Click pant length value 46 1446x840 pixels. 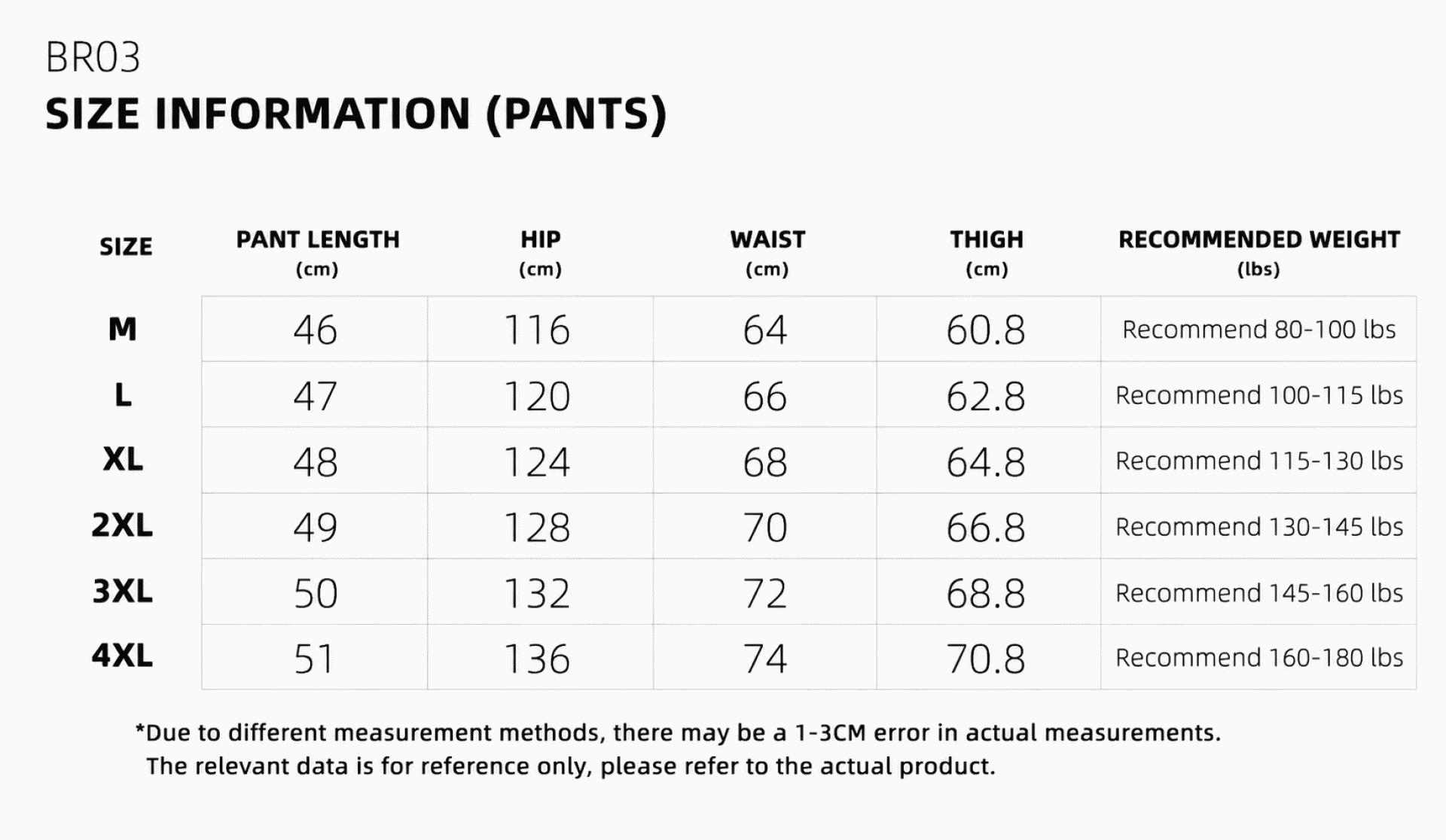(x=315, y=330)
